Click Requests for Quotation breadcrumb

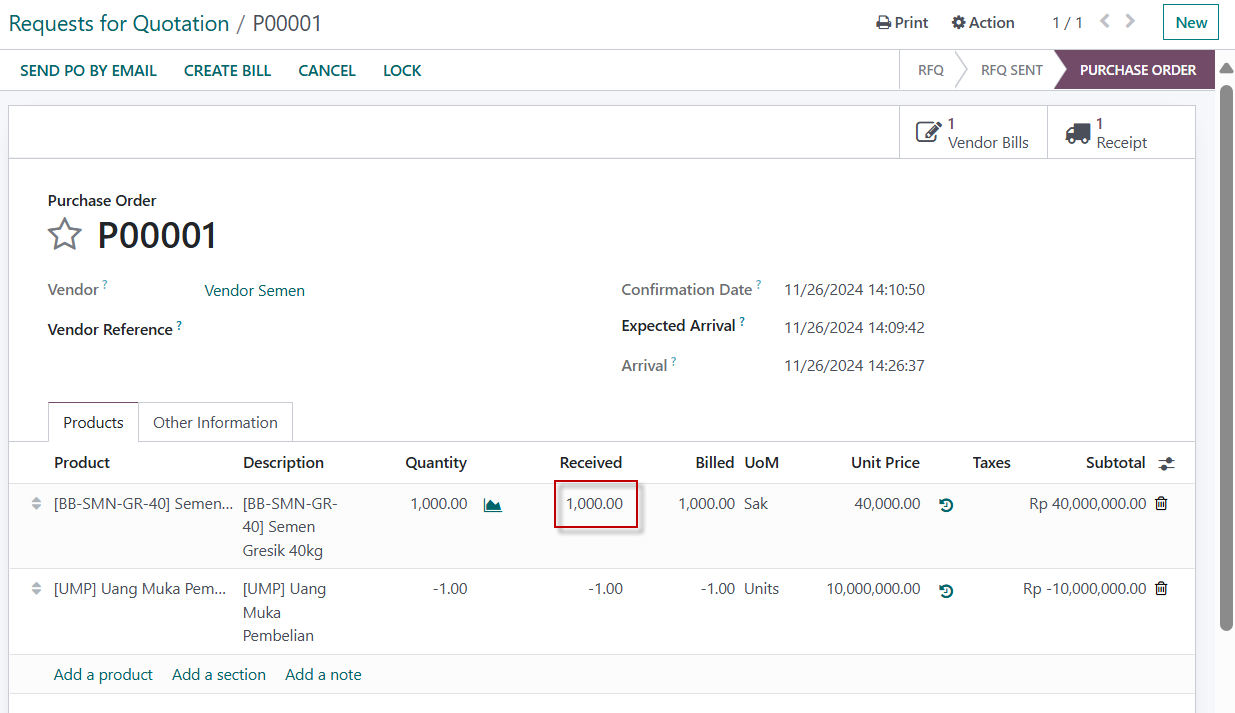pyautogui.click(x=119, y=23)
